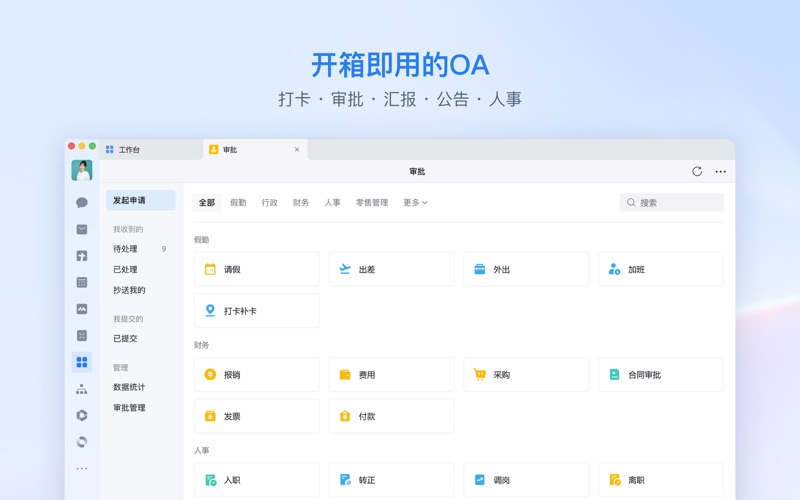This screenshot has height=500, width=800.
Task: Click the 搜索 search field
Action: (672, 203)
